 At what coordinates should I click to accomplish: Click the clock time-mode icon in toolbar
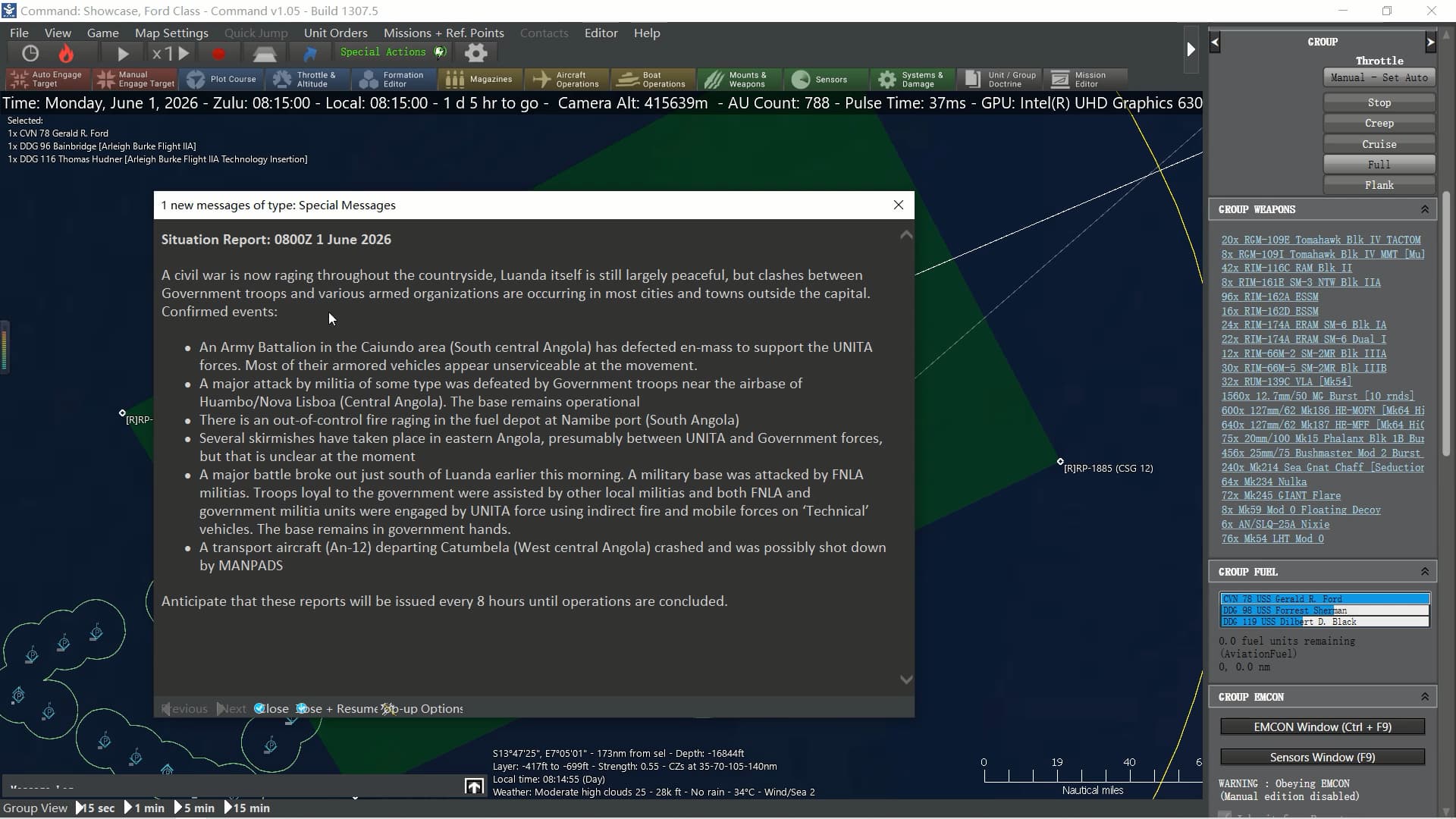tap(30, 53)
